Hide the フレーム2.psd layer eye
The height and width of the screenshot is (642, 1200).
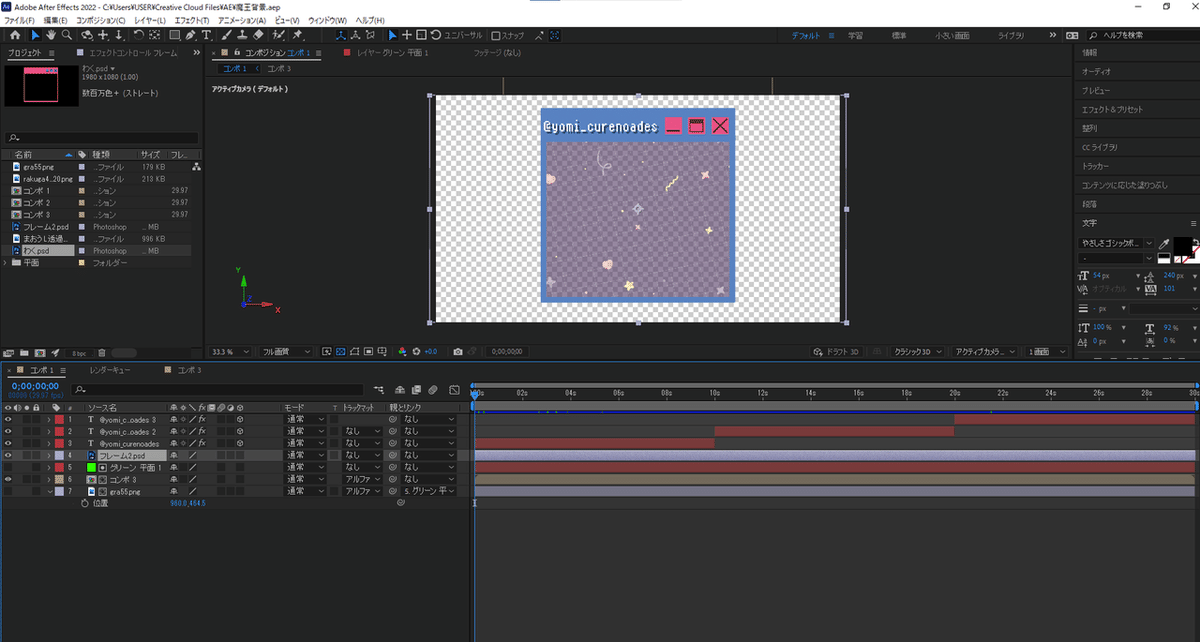click(x=8, y=455)
